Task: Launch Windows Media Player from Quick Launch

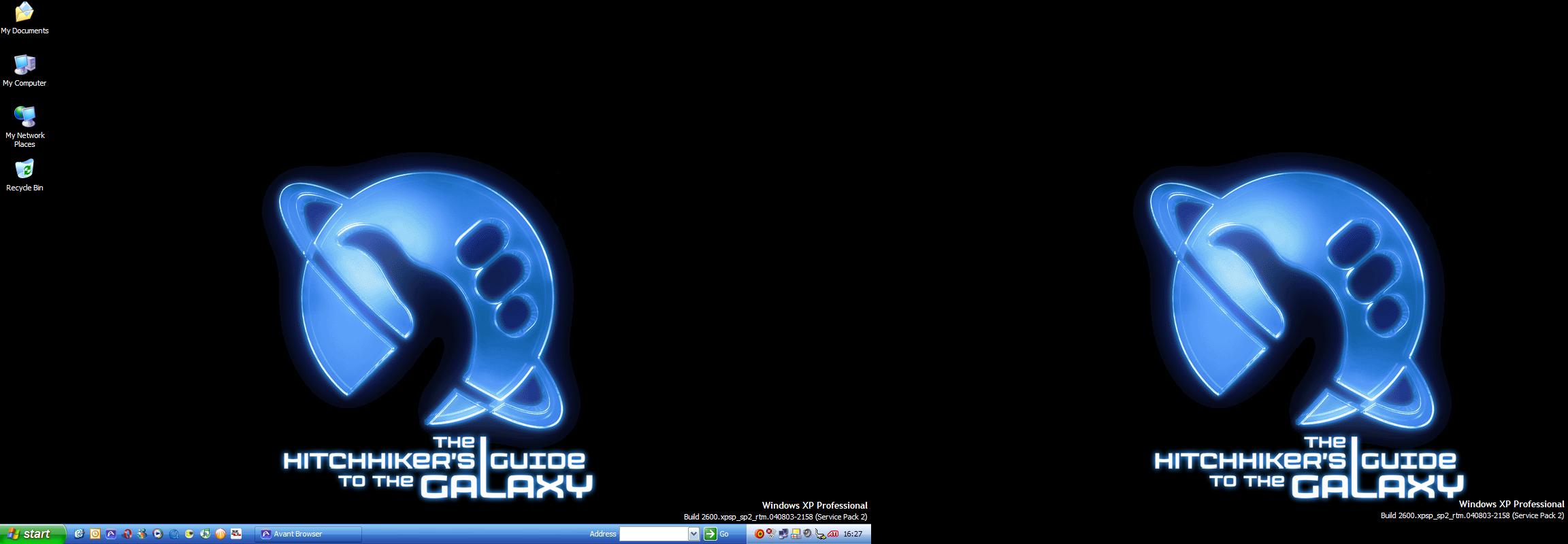Action: [x=158, y=534]
